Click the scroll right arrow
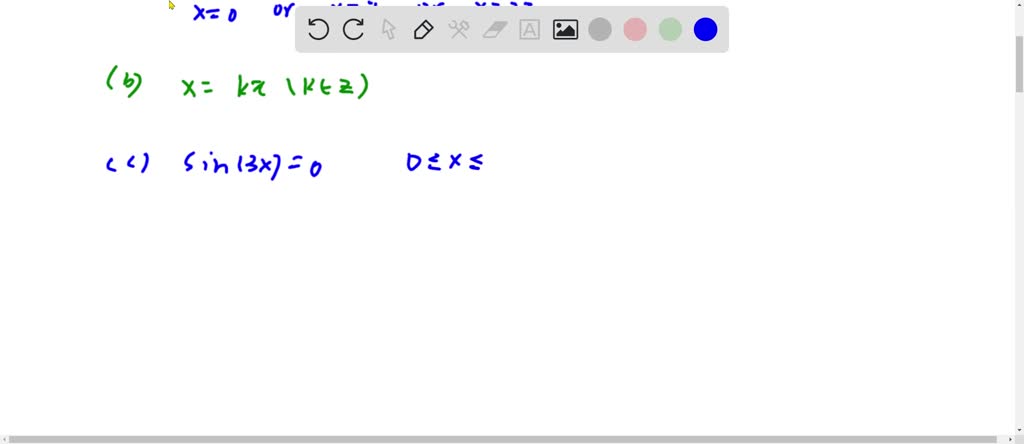This screenshot has width=1024, height=444. click(1009, 439)
